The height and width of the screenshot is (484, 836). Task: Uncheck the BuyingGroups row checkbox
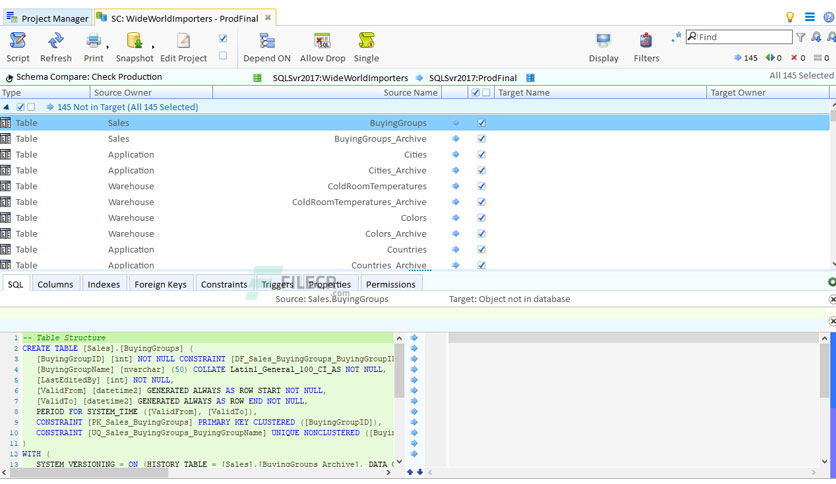(x=481, y=123)
